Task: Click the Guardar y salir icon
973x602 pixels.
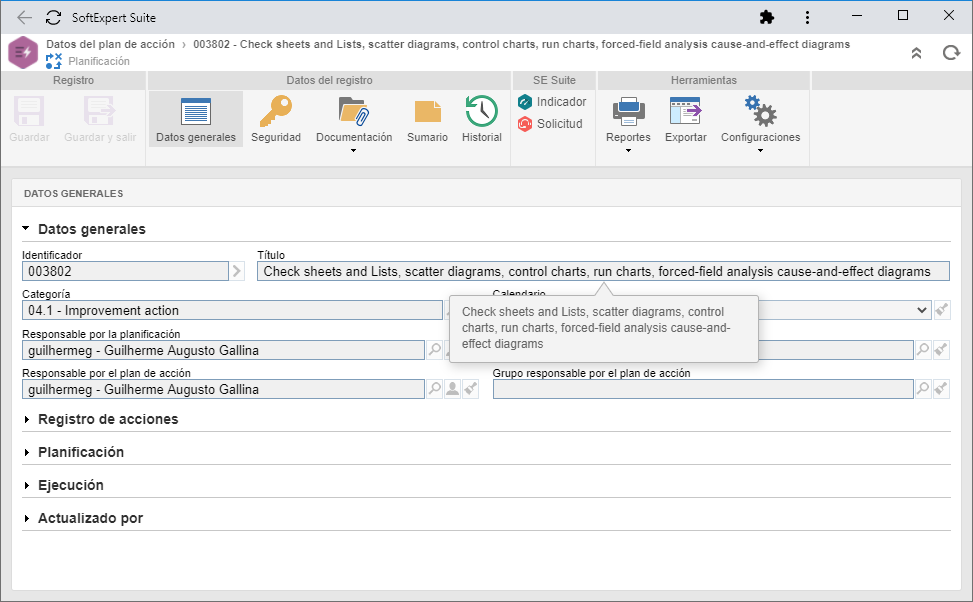Action: (x=99, y=112)
